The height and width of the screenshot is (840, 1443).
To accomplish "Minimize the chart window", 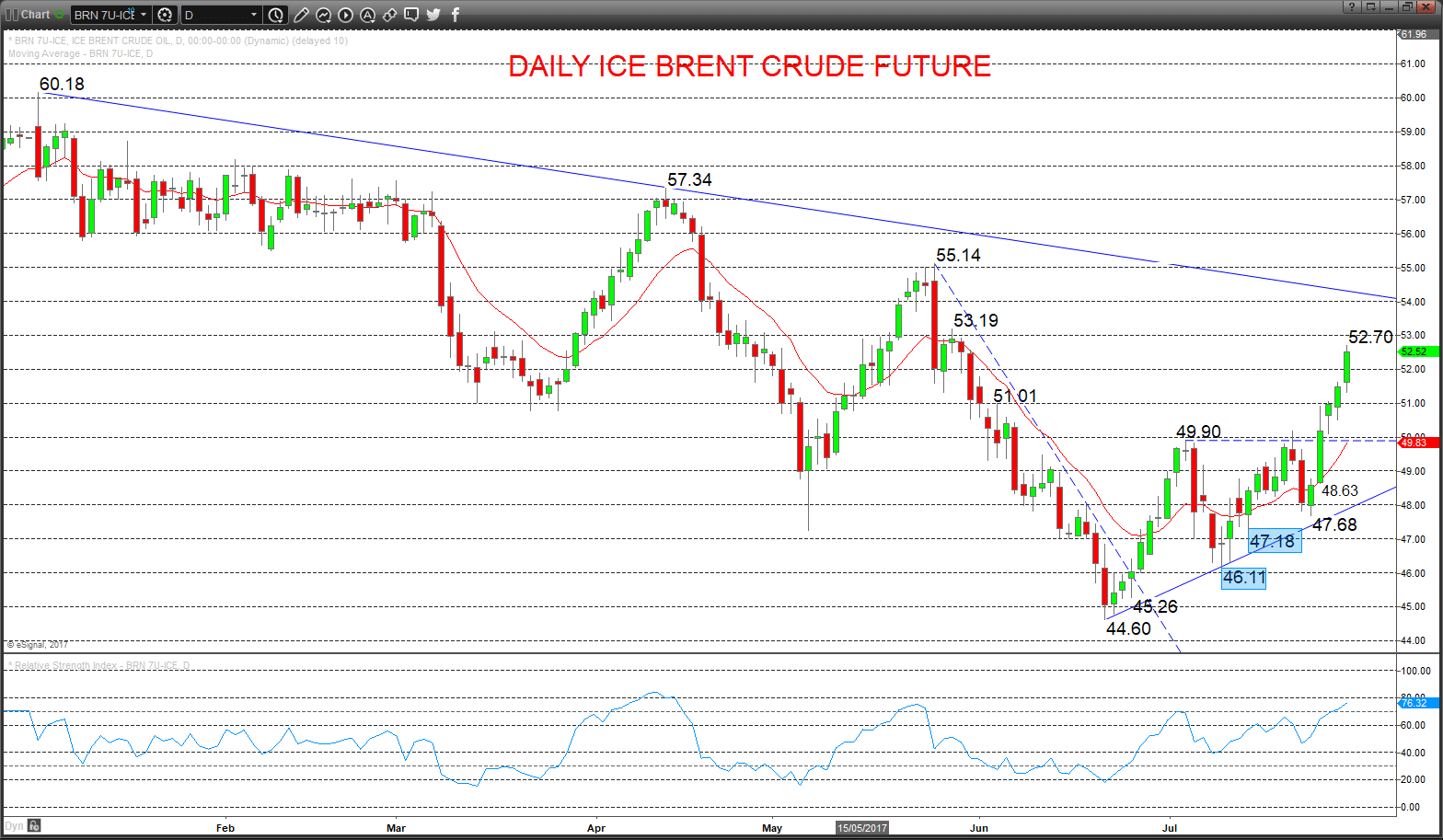I will tap(1389, 6).
